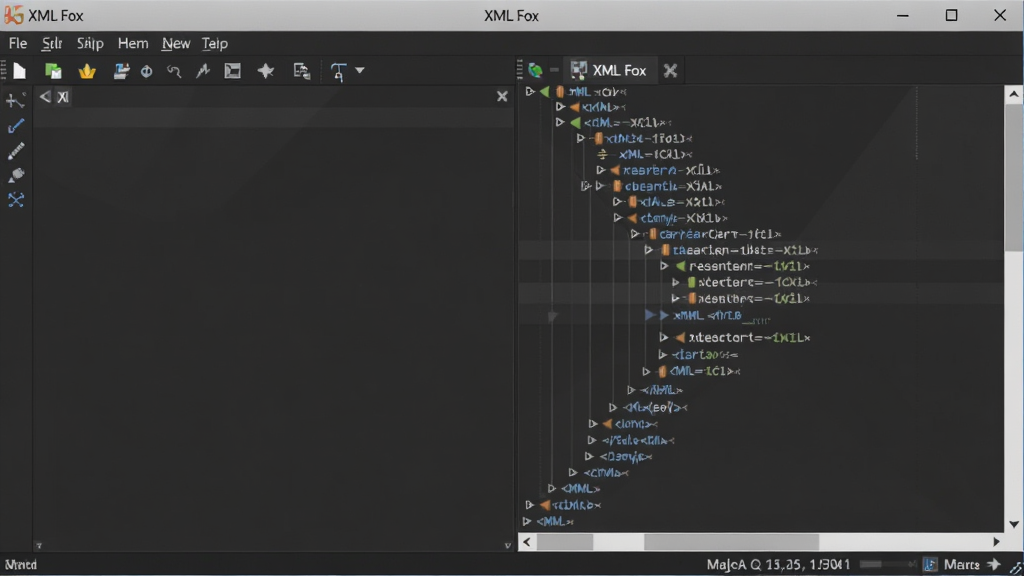Click the horizontal scrollbar left arrow
This screenshot has height=576, width=1024.
(527, 542)
